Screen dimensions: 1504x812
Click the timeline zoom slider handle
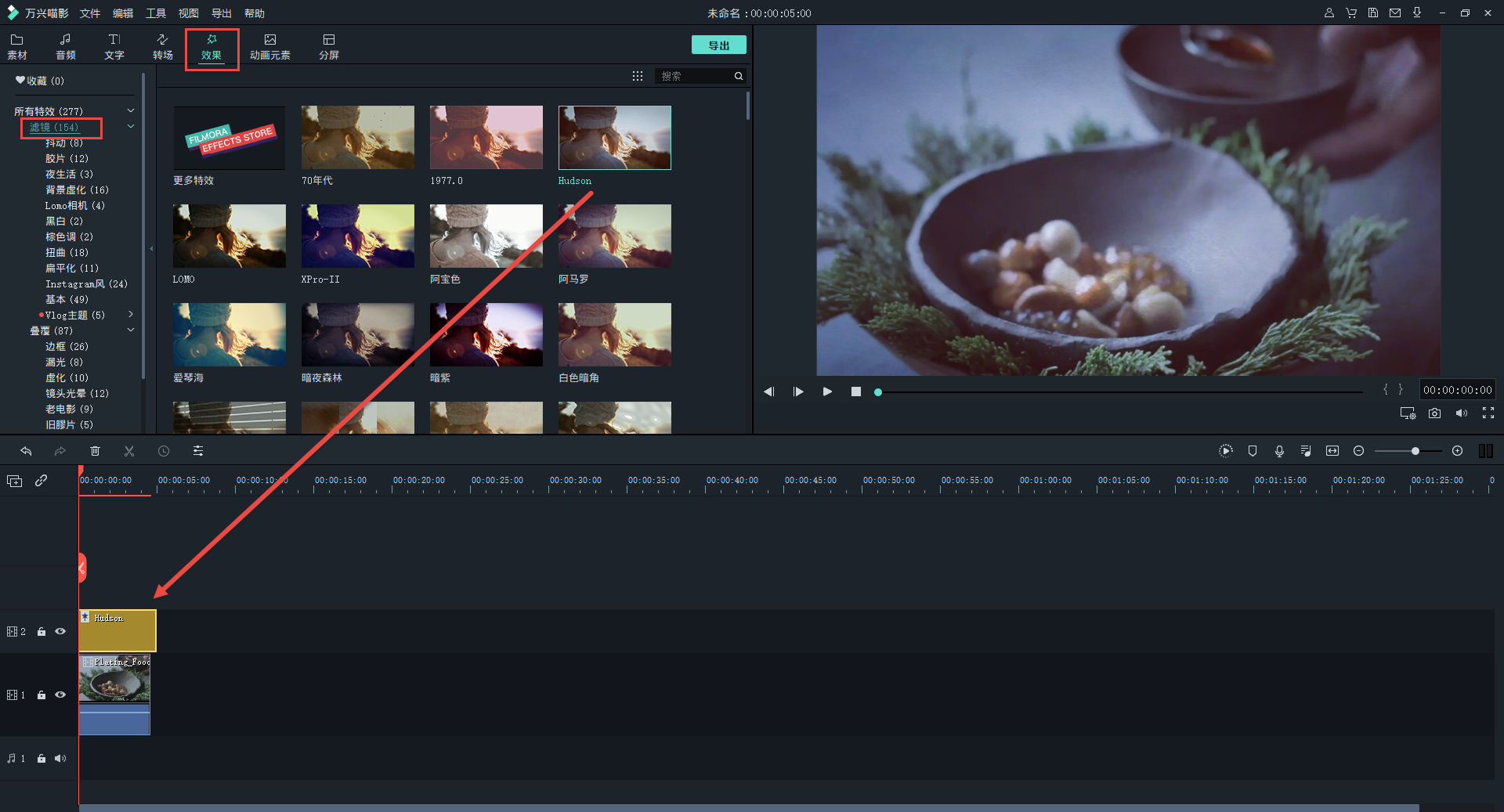pyautogui.click(x=1415, y=451)
